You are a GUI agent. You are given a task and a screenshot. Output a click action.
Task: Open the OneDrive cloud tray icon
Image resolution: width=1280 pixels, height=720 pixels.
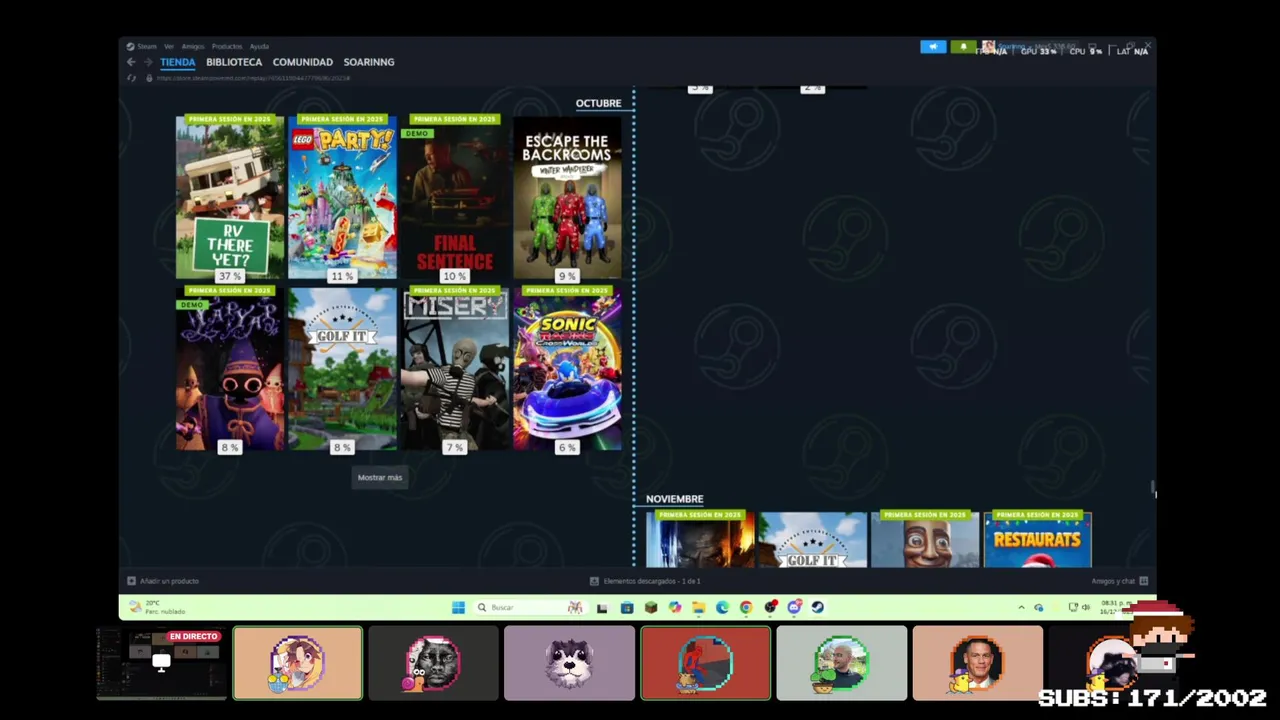click(x=1038, y=607)
